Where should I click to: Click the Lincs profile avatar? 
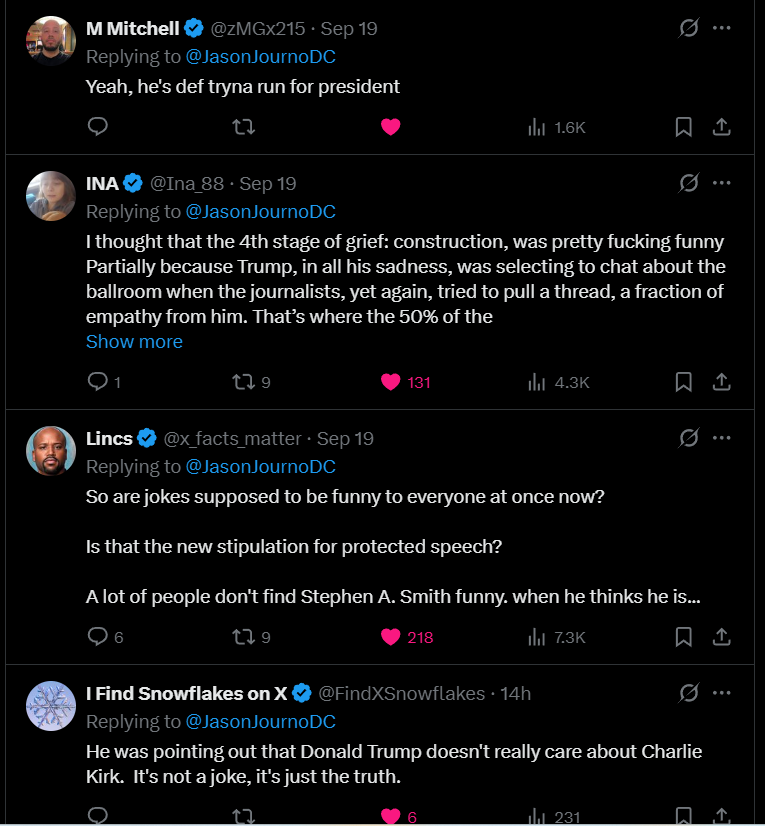tap(51, 451)
